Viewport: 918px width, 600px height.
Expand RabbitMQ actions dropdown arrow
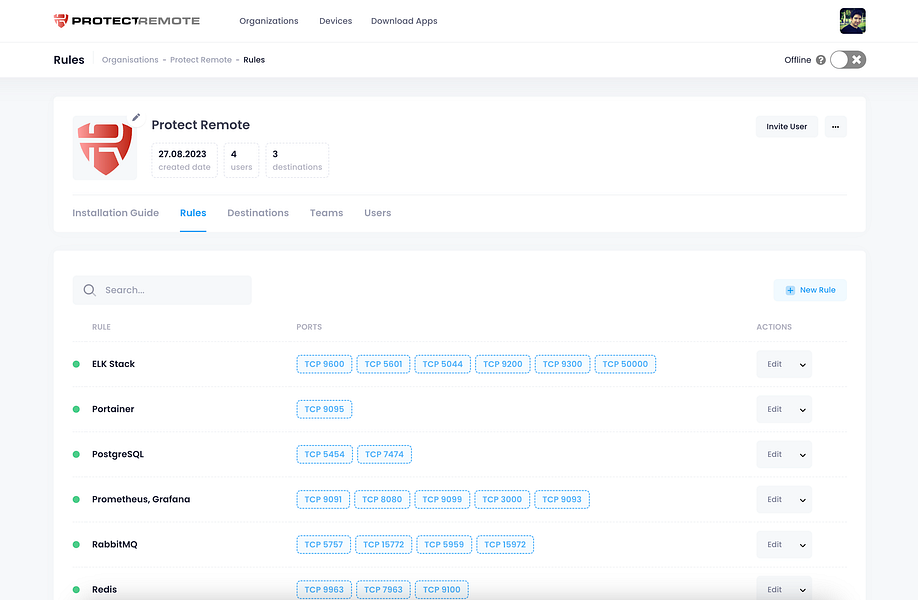803,545
